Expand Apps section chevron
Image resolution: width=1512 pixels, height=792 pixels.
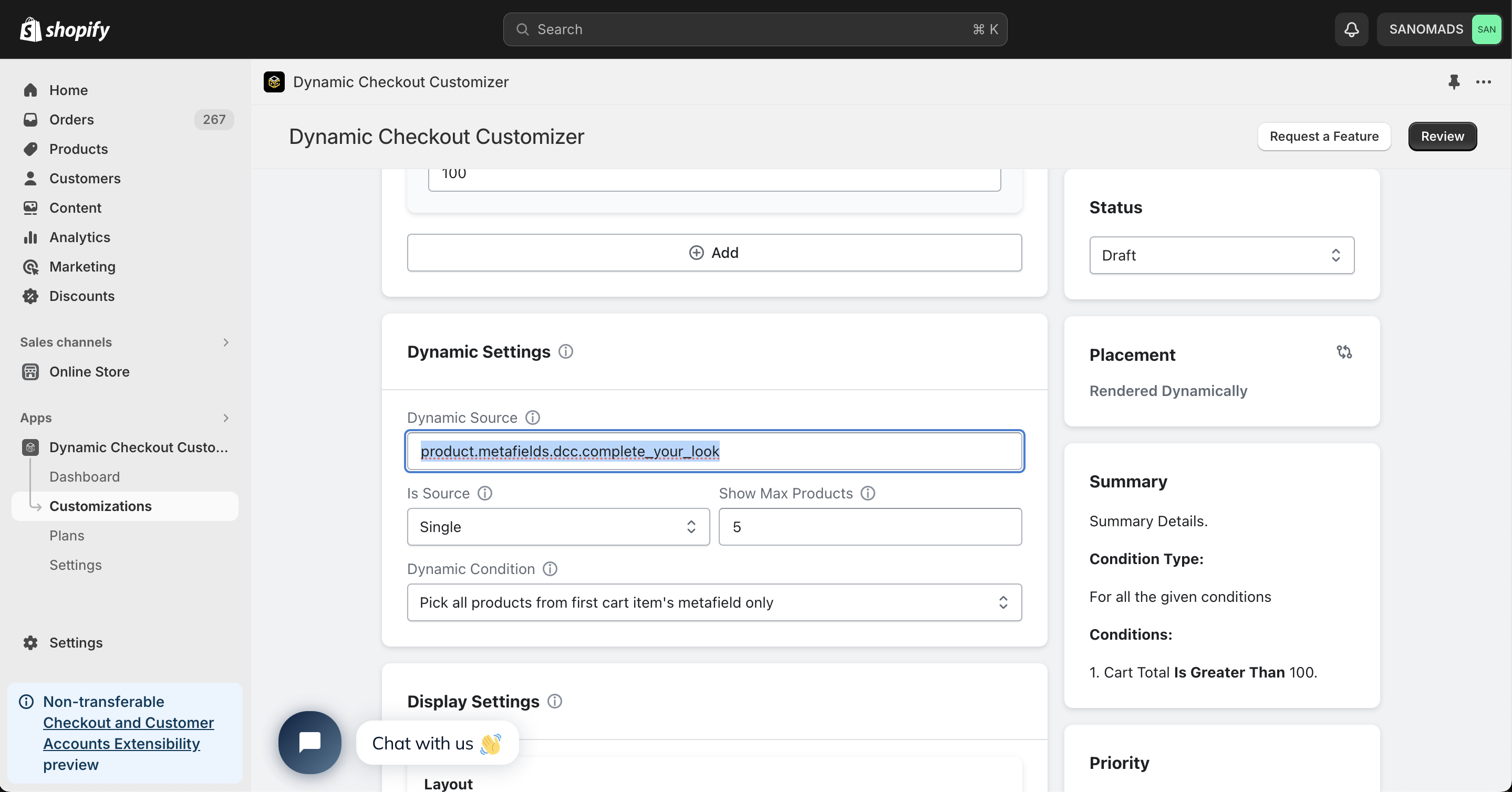click(x=226, y=418)
